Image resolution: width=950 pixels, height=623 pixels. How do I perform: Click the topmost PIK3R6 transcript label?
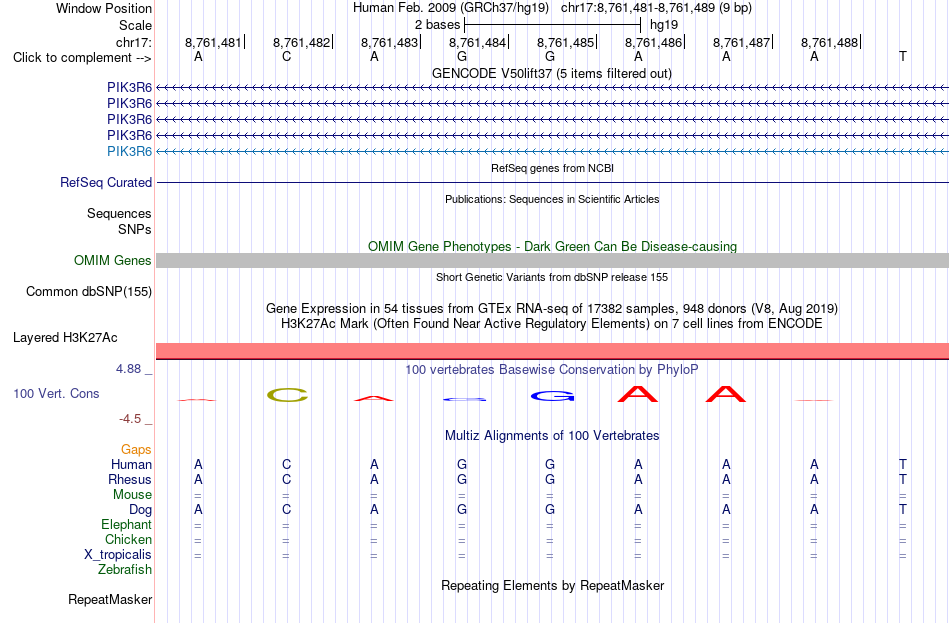coord(129,88)
